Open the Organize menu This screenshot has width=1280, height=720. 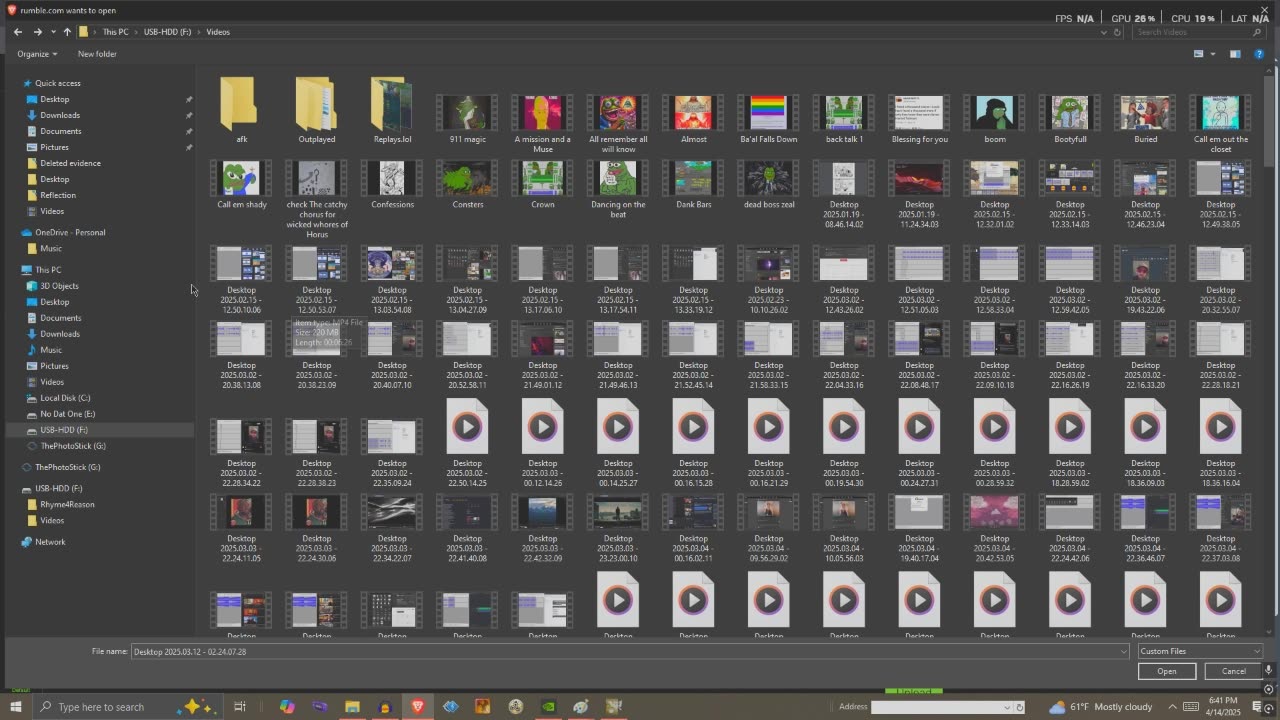pyautogui.click(x=36, y=54)
